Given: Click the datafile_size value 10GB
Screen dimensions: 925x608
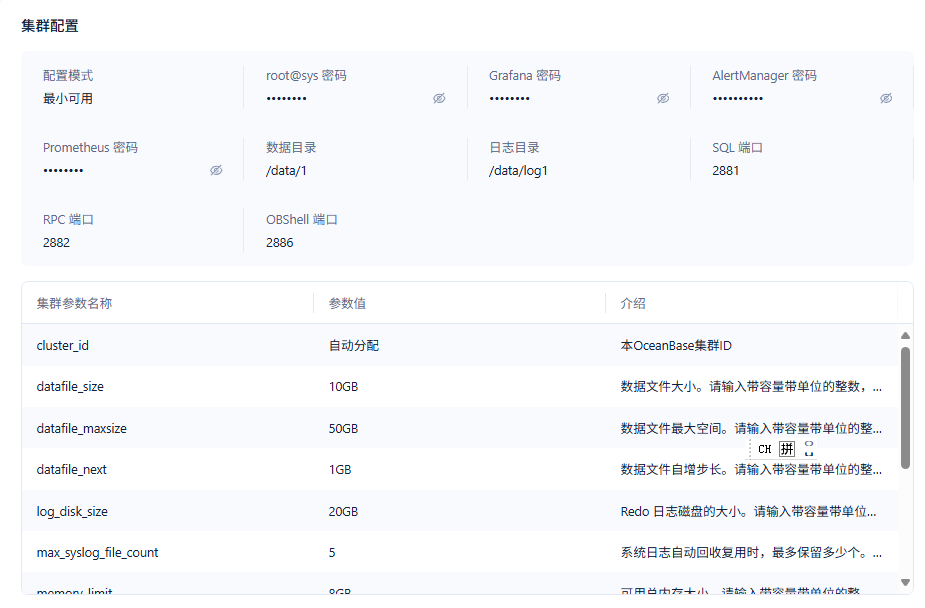Looking at the screenshot, I should point(343,387).
